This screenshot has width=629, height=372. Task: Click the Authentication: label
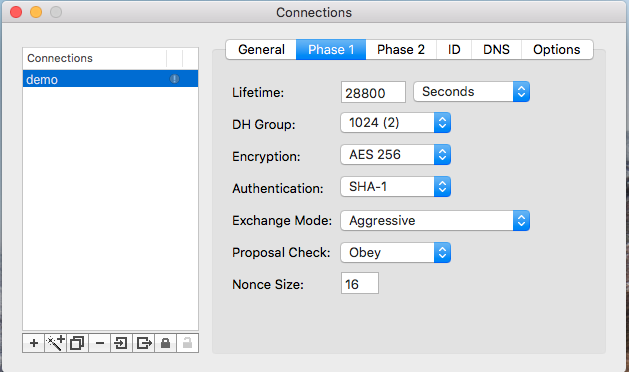[278, 188]
